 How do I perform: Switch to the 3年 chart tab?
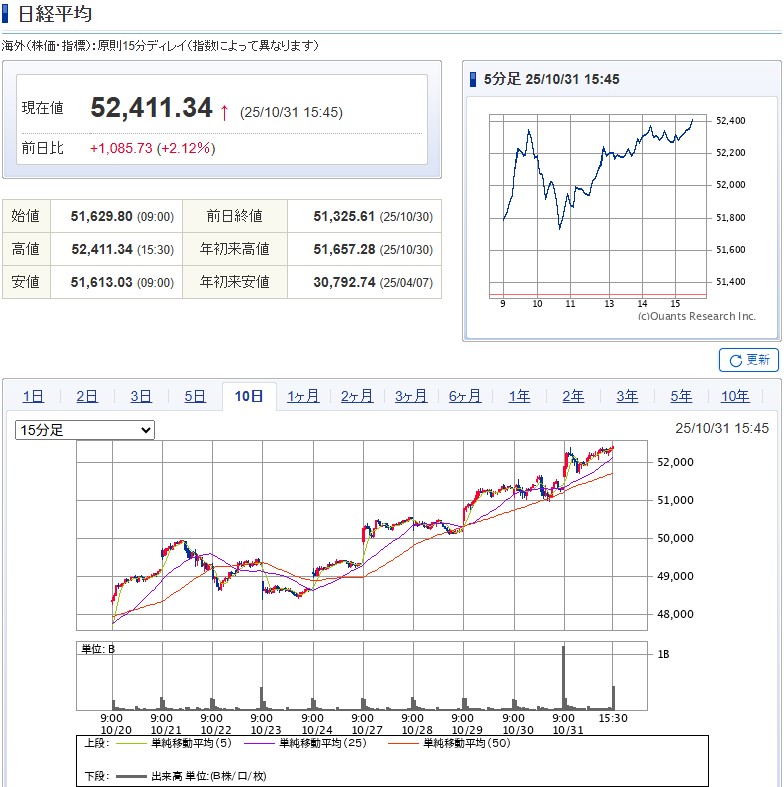pos(627,396)
